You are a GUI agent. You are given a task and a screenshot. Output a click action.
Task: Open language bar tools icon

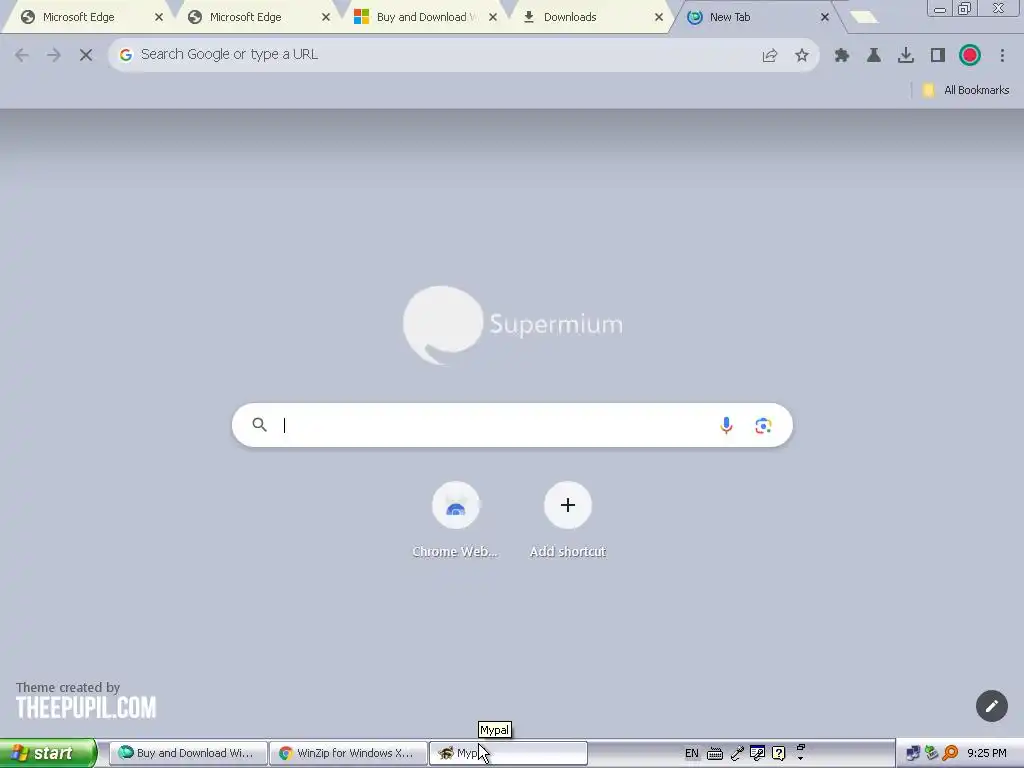[758, 754]
